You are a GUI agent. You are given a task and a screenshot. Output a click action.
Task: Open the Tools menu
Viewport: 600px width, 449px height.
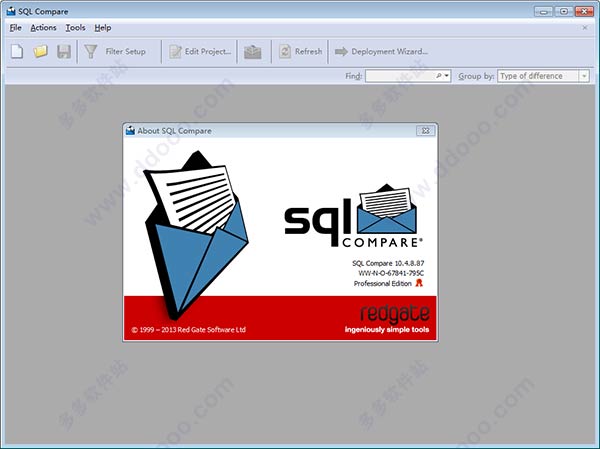75,28
